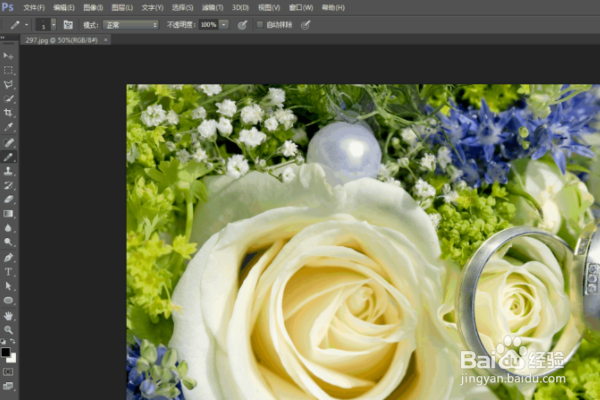Select the Healing Brush tool
Image resolution: width=600 pixels, height=400 pixels.
pyautogui.click(x=8, y=142)
